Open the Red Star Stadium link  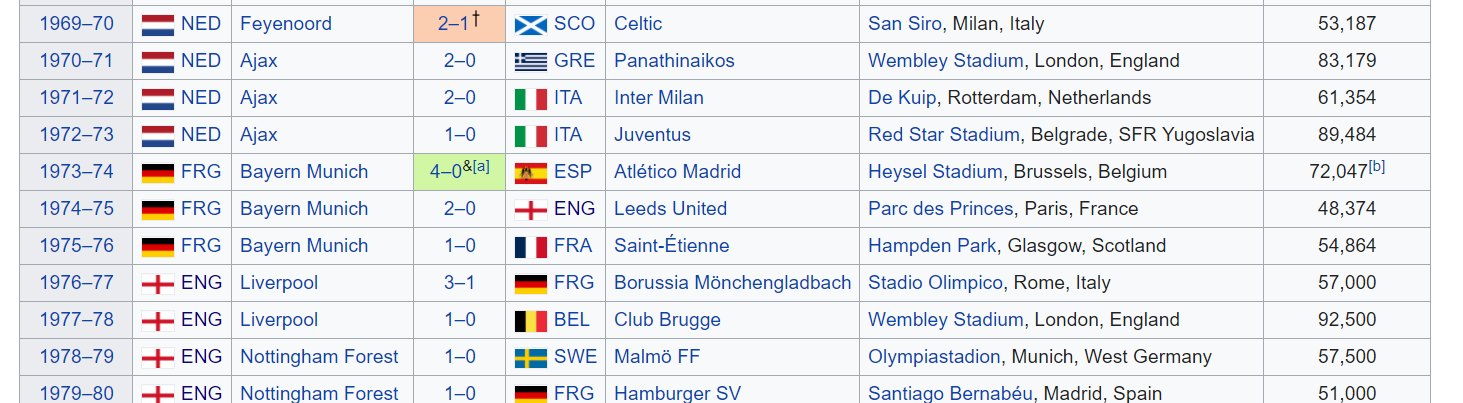[x=943, y=135]
